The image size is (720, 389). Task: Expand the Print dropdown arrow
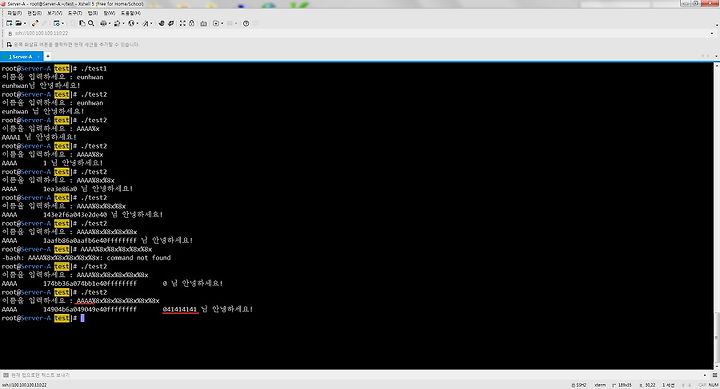[109, 23]
